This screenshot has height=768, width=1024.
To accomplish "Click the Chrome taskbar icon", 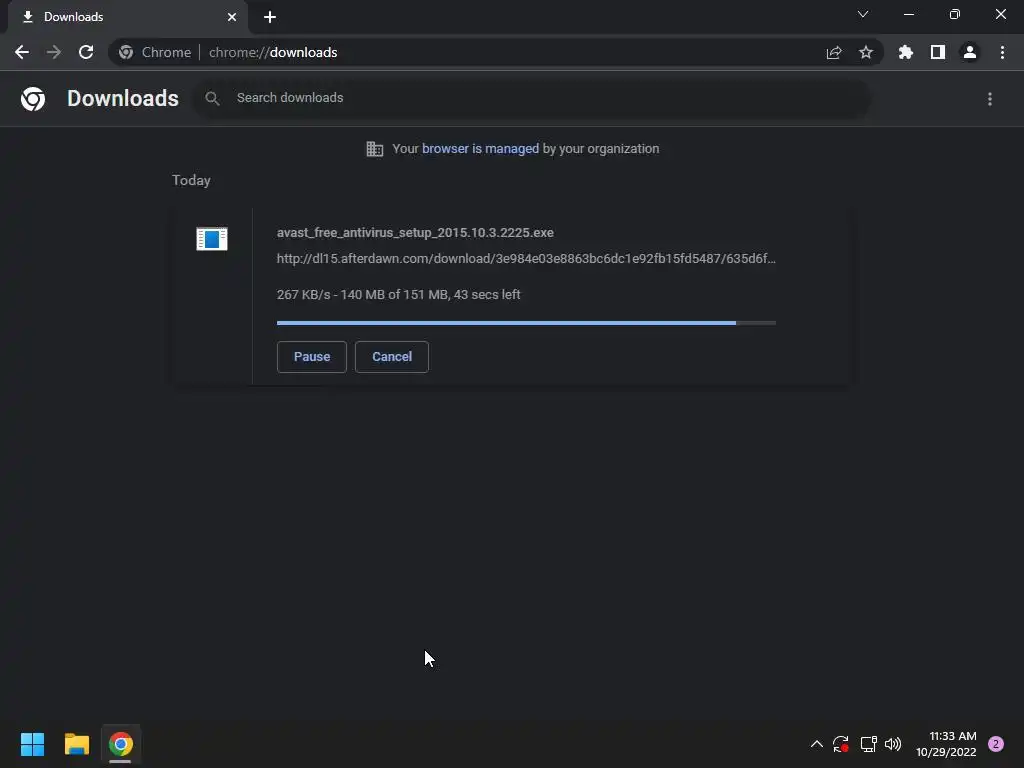I will click(x=121, y=744).
